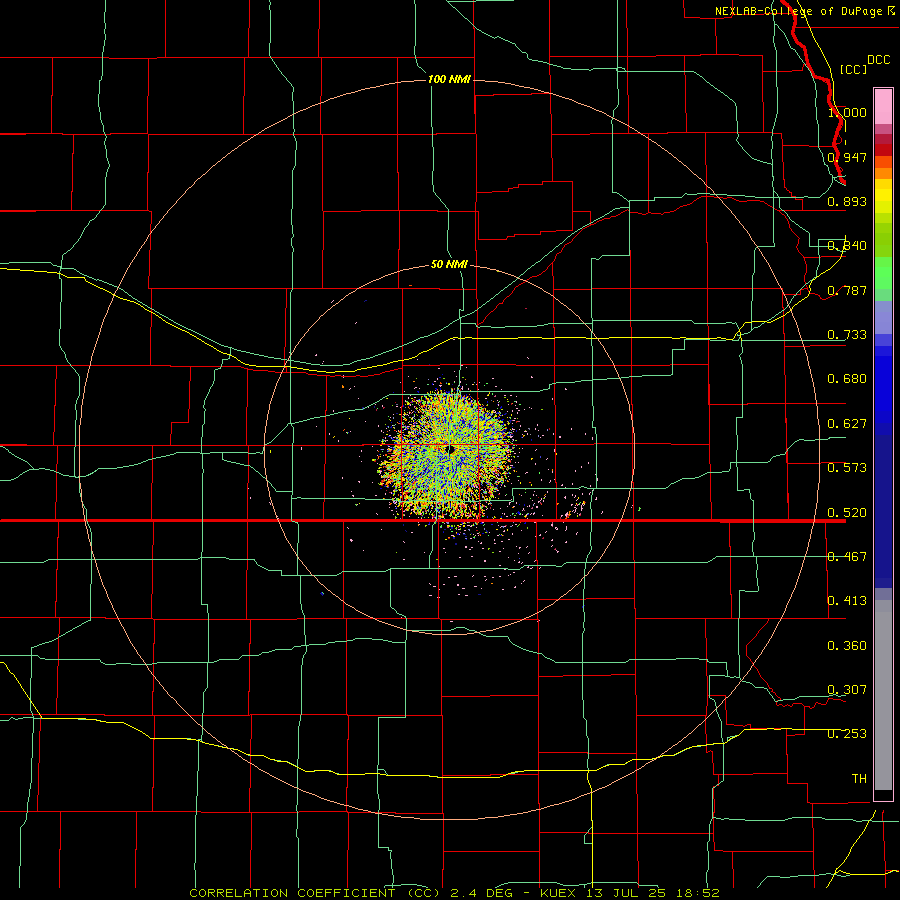Click the KUEX radar site marker at center
This screenshot has height=900, width=900.
451,449
